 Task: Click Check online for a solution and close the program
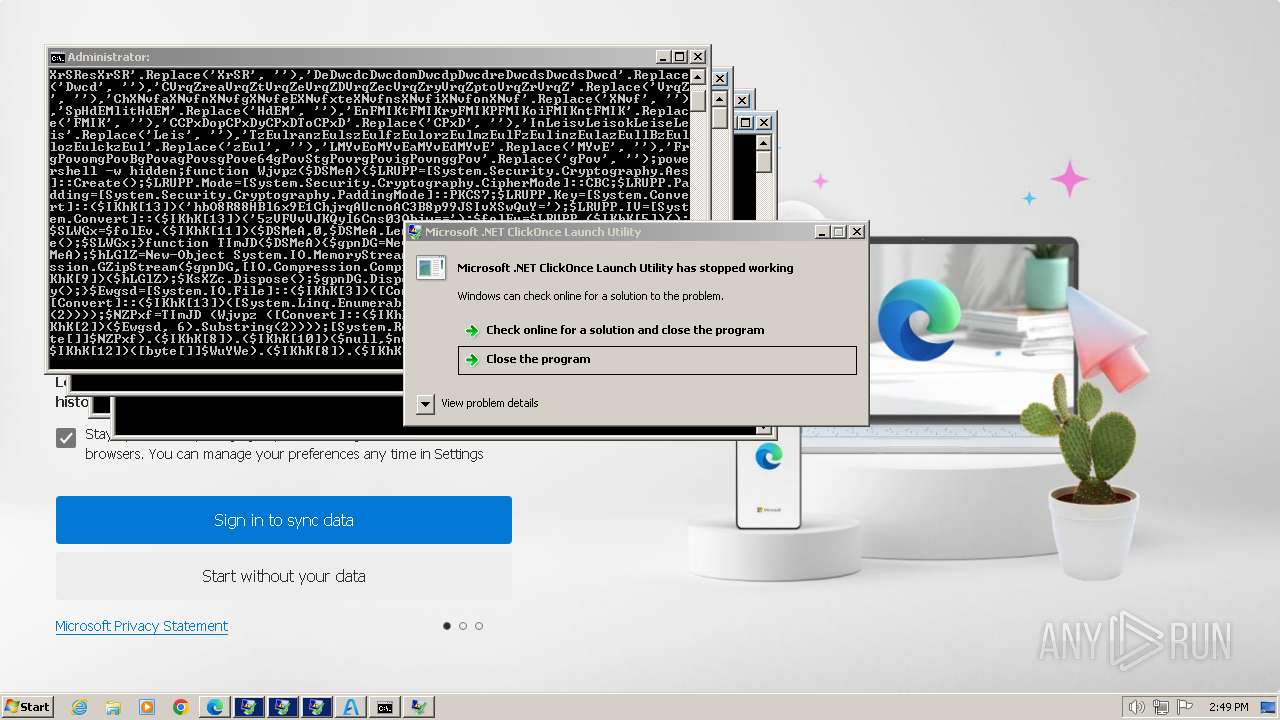coord(625,330)
